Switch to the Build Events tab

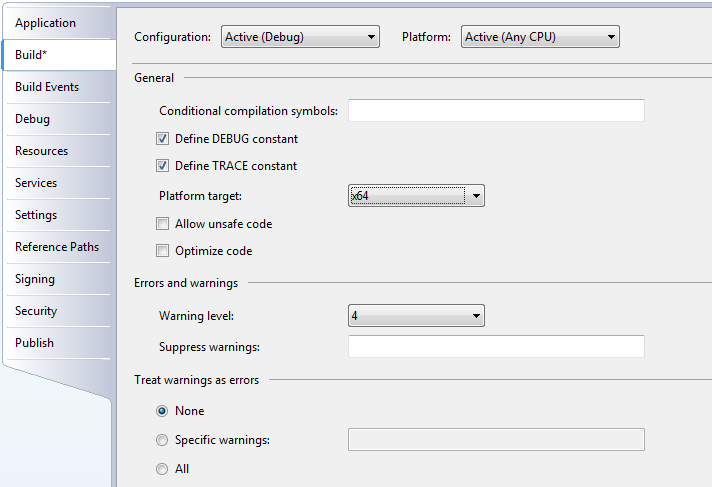coord(58,87)
